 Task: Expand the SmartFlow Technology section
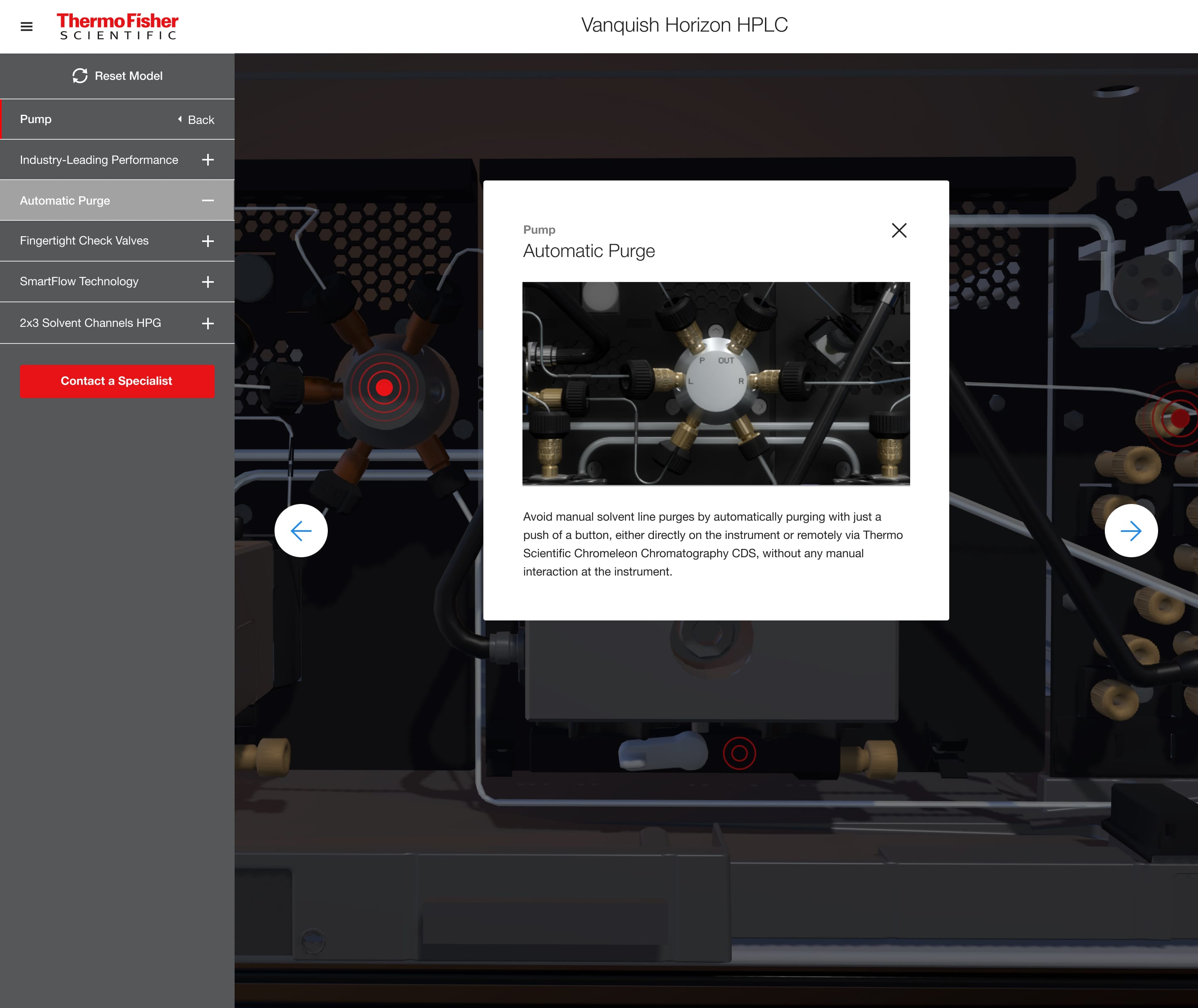(208, 281)
